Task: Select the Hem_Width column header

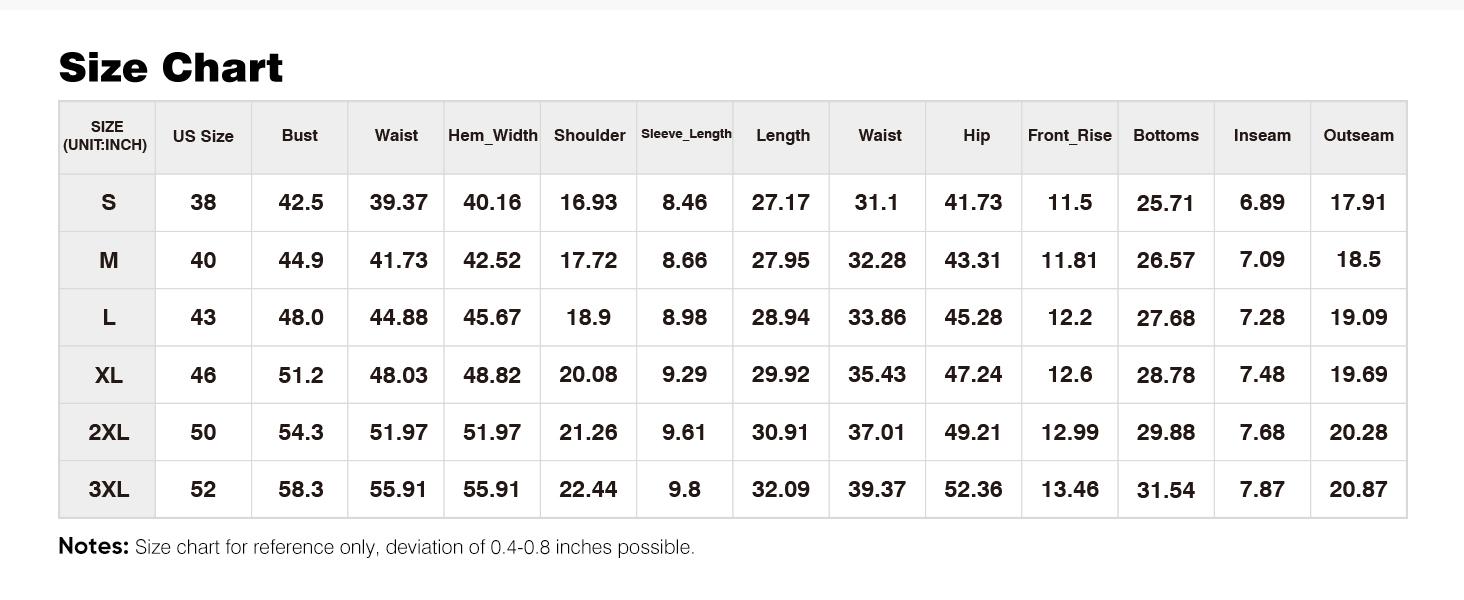Action: click(x=492, y=135)
